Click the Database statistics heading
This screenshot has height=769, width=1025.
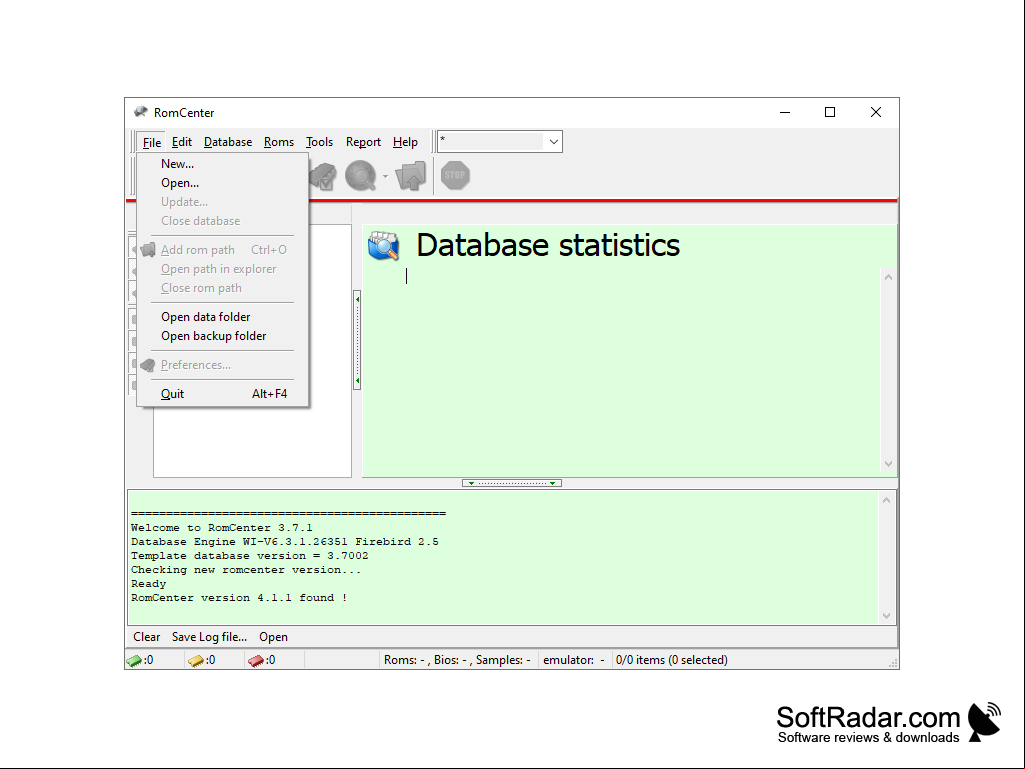(548, 245)
